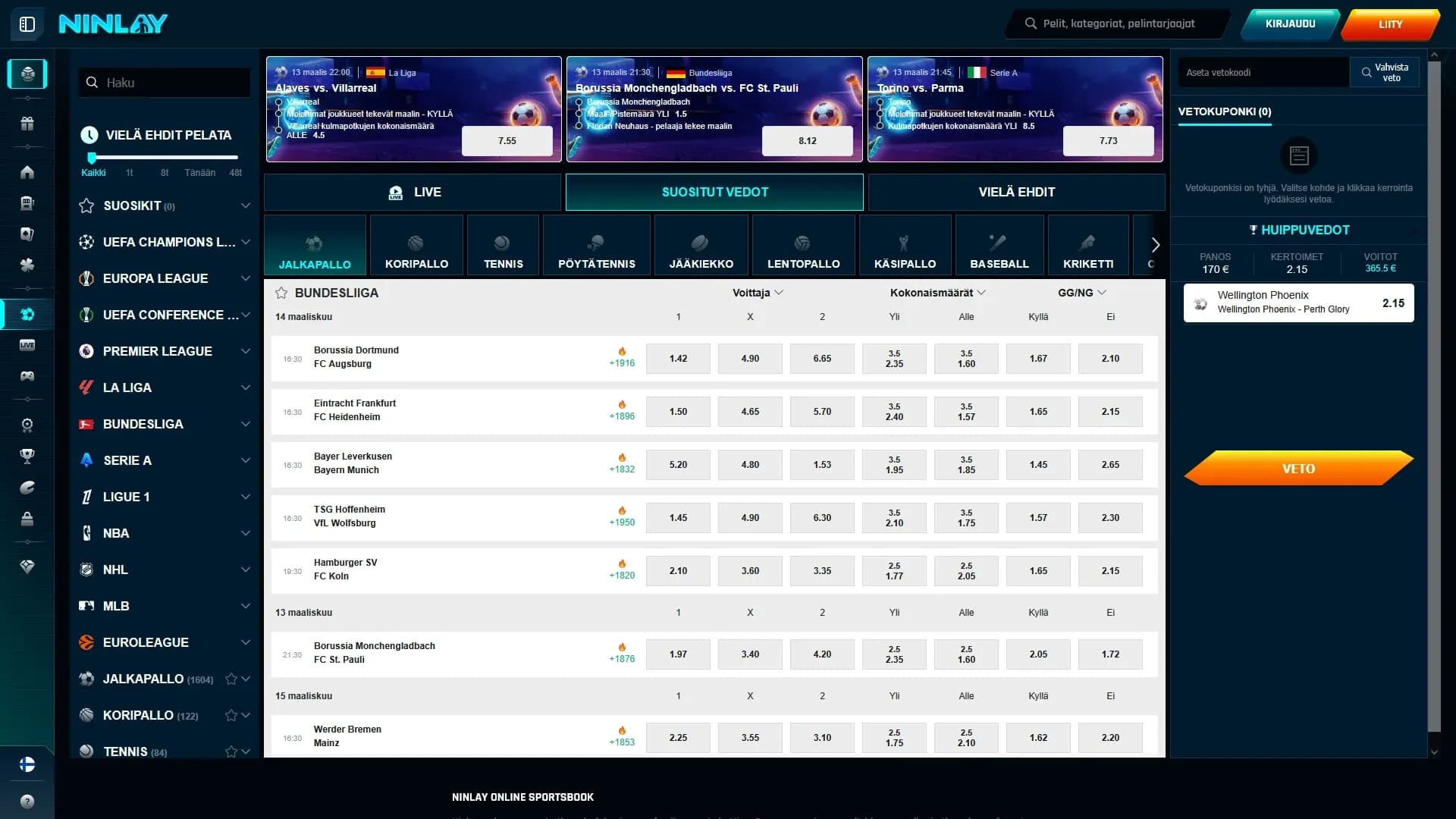1456x819 pixels.
Task: Click the Kirjaudu login button
Action: [1290, 24]
